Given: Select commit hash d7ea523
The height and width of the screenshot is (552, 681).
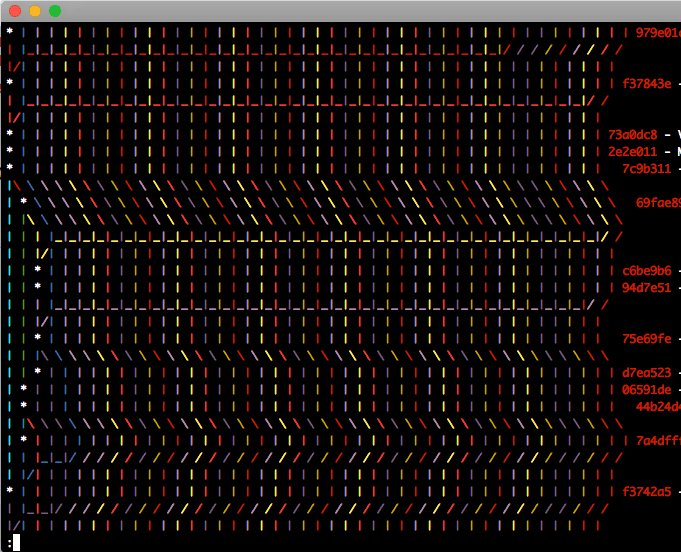Looking at the screenshot, I should [x=646, y=373].
